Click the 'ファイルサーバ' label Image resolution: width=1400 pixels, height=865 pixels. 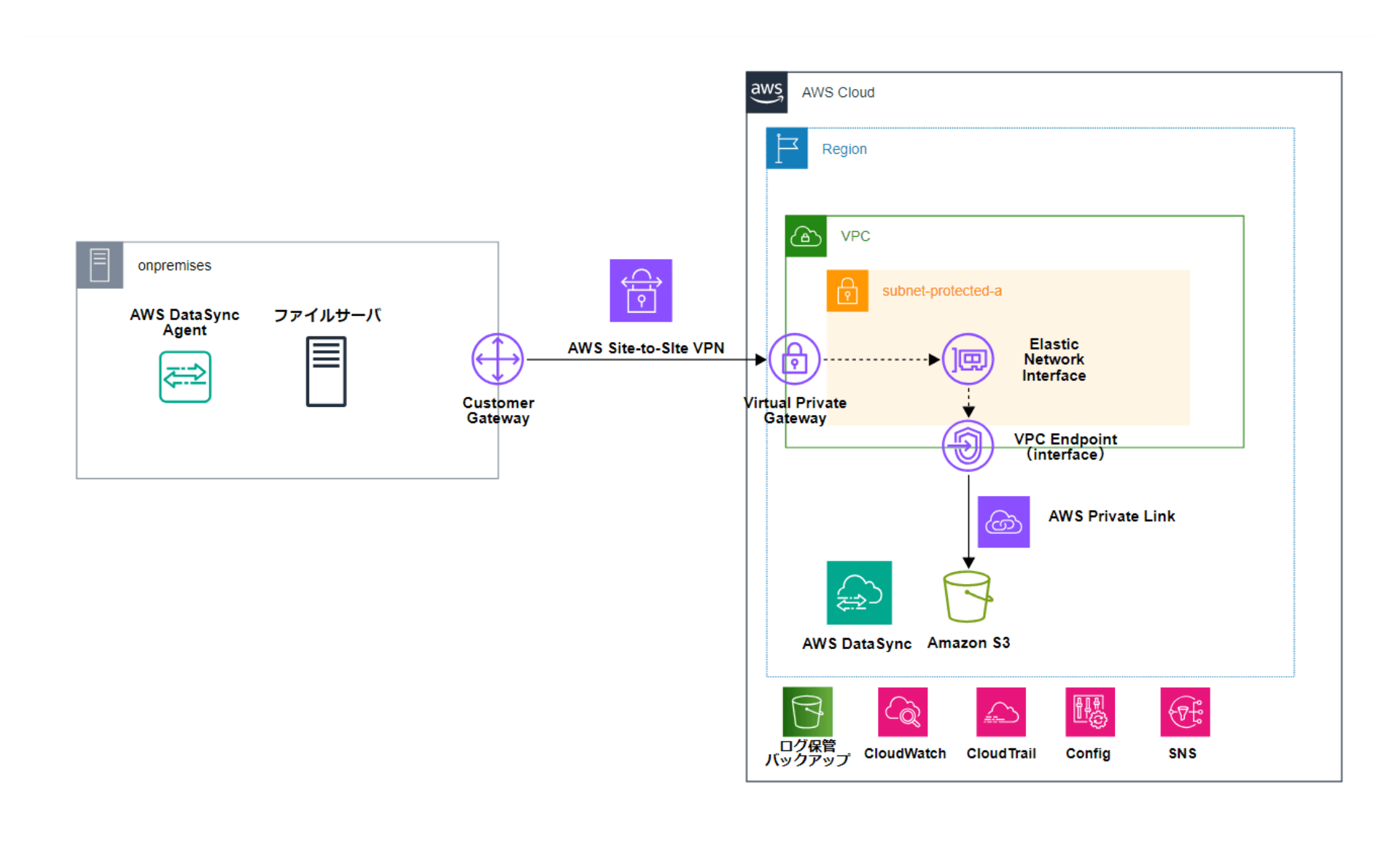click(x=327, y=315)
